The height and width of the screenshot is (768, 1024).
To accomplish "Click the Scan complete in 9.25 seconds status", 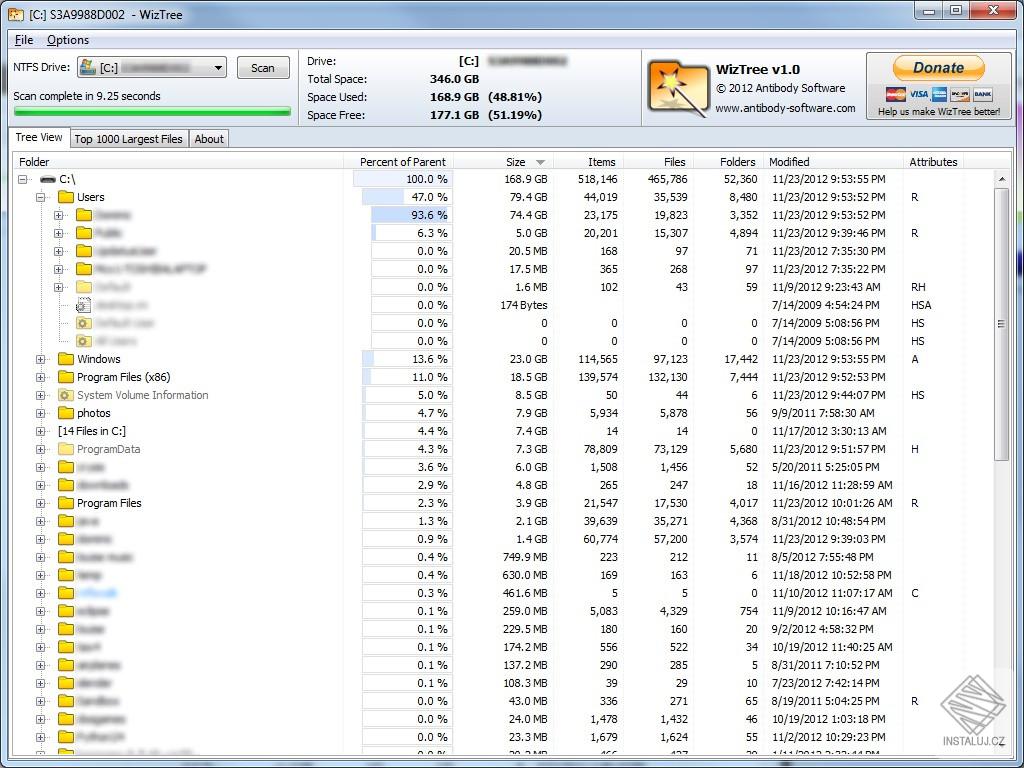I will (x=87, y=96).
